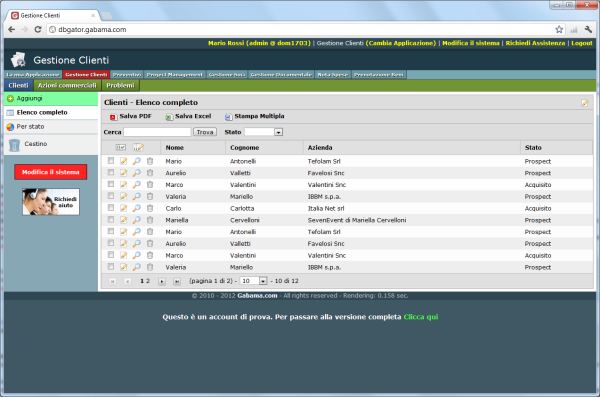Delete the Carlo Carlotta row with the trash icon
The height and width of the screenshot is (397, 600).
tap(150, 208)
